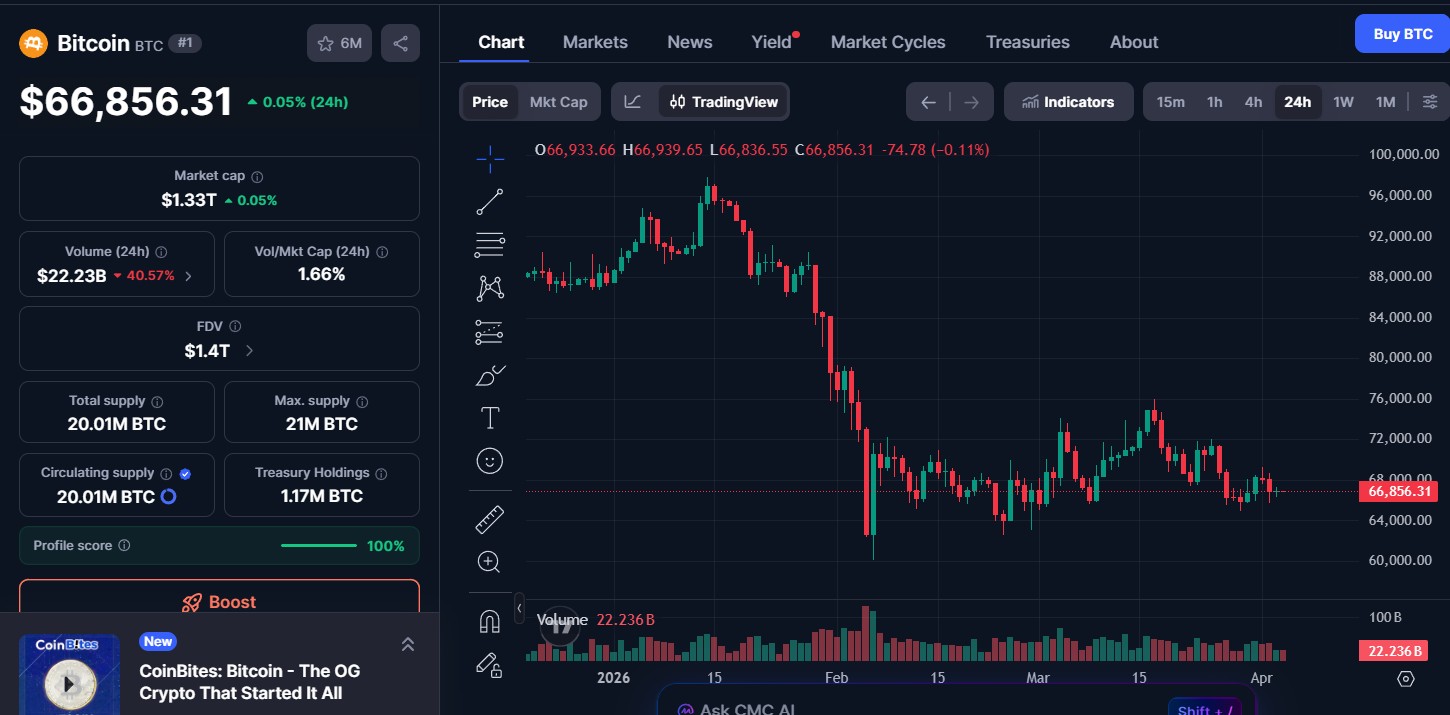
Task: Select the crosshair cursor tool
Action: pyautogui.click(x=489, y=158)
